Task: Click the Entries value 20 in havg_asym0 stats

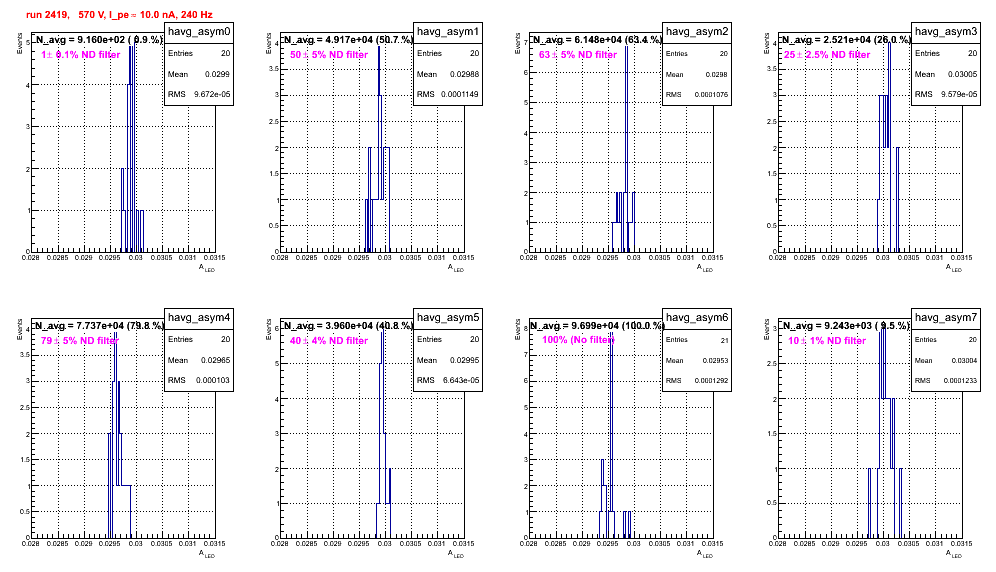Action: click(225, 53)
